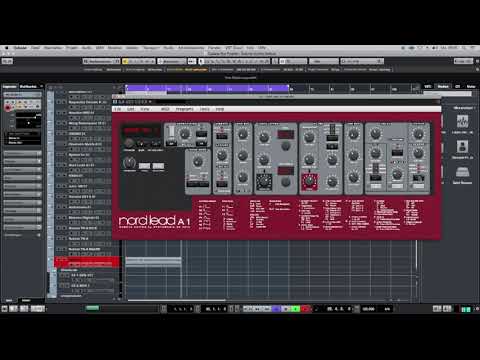Image resolution: width=480 pixels, height=360 pixels.
Task: Click the Stop button in transport bar
Action: coord(286,309)
